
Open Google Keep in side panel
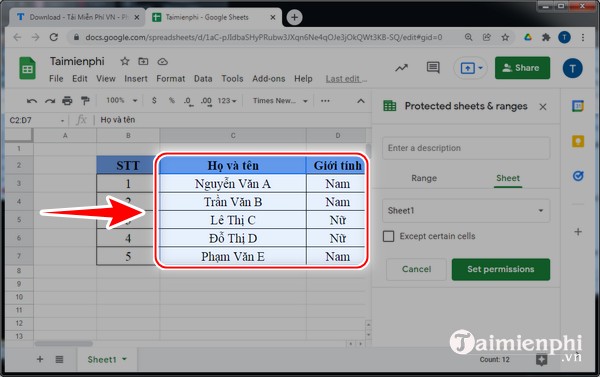click(578, 141)
